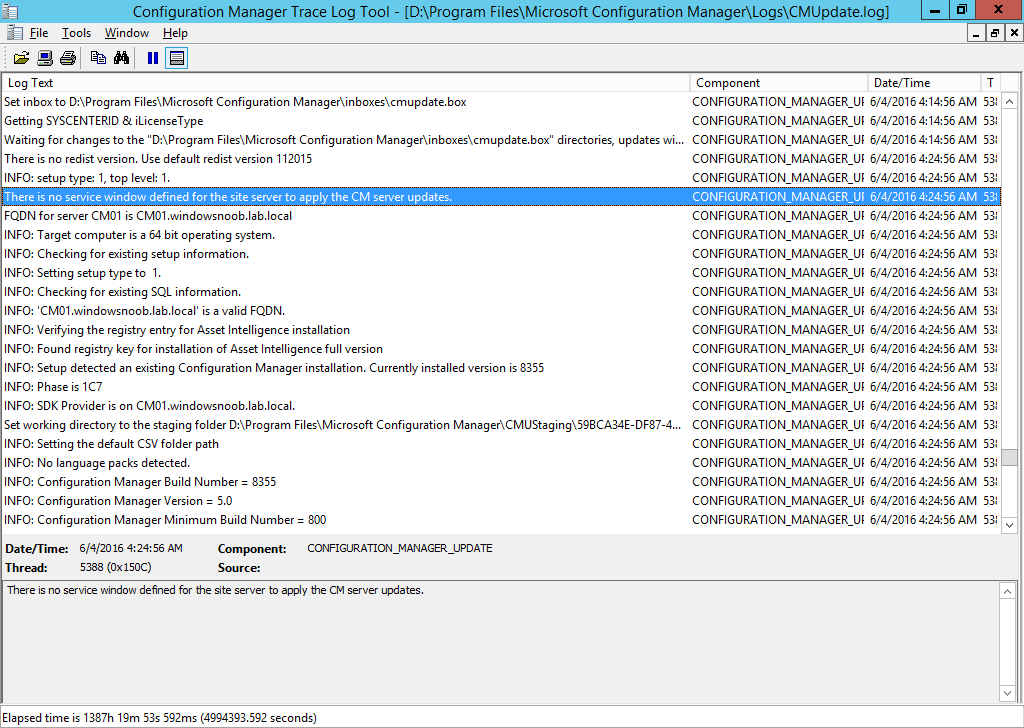The width and height of the screenshot is (1024, 728).
Task: Click the 'Source:' label in details panel
Action: pyautogui.click(x=239, y=568)
